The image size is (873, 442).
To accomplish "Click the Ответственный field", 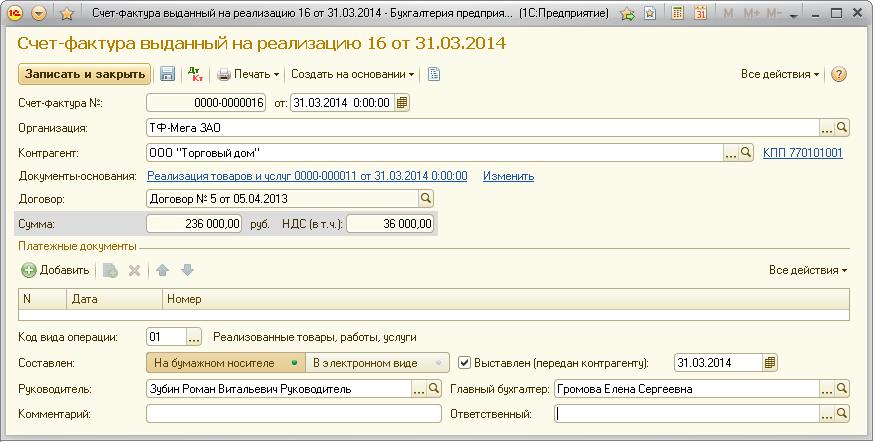I will 687,414.
